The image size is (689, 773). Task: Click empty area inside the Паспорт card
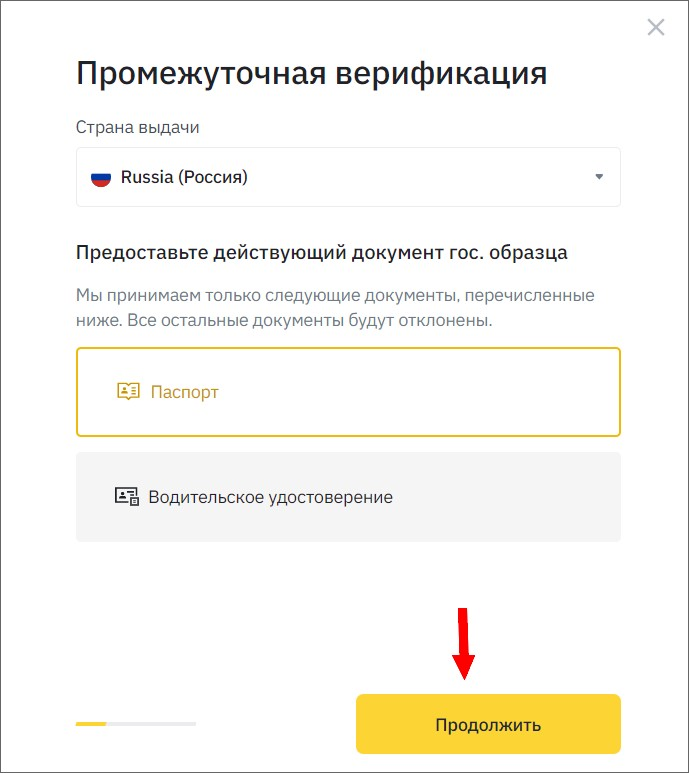click(419, 392)
